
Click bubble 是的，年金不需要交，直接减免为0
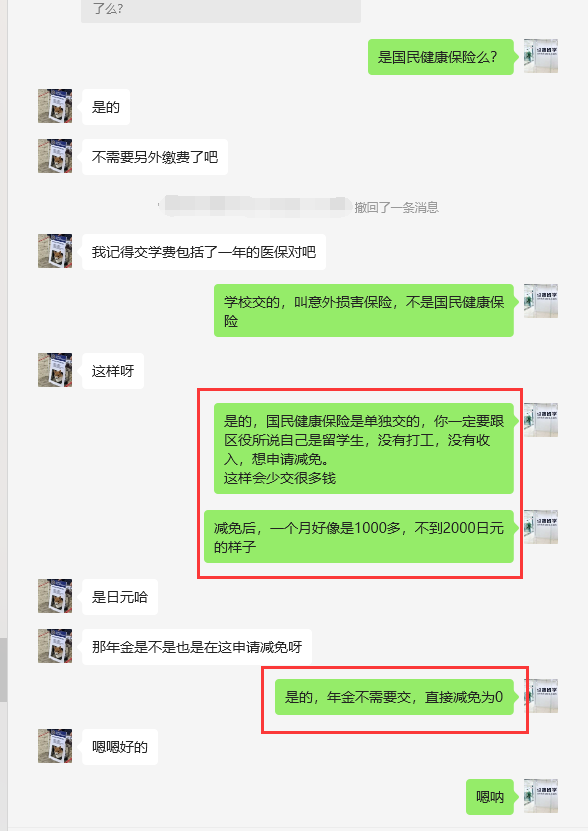click(394, 697)
